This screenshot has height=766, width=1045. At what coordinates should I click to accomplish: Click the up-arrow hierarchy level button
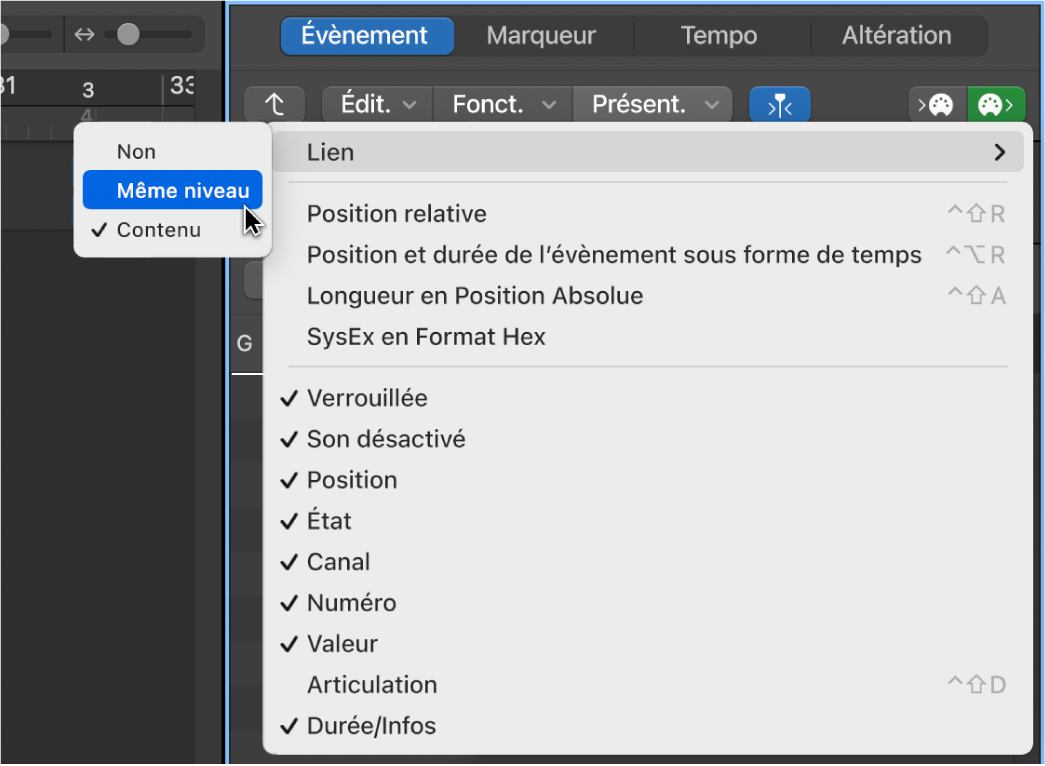coord(276,104)
